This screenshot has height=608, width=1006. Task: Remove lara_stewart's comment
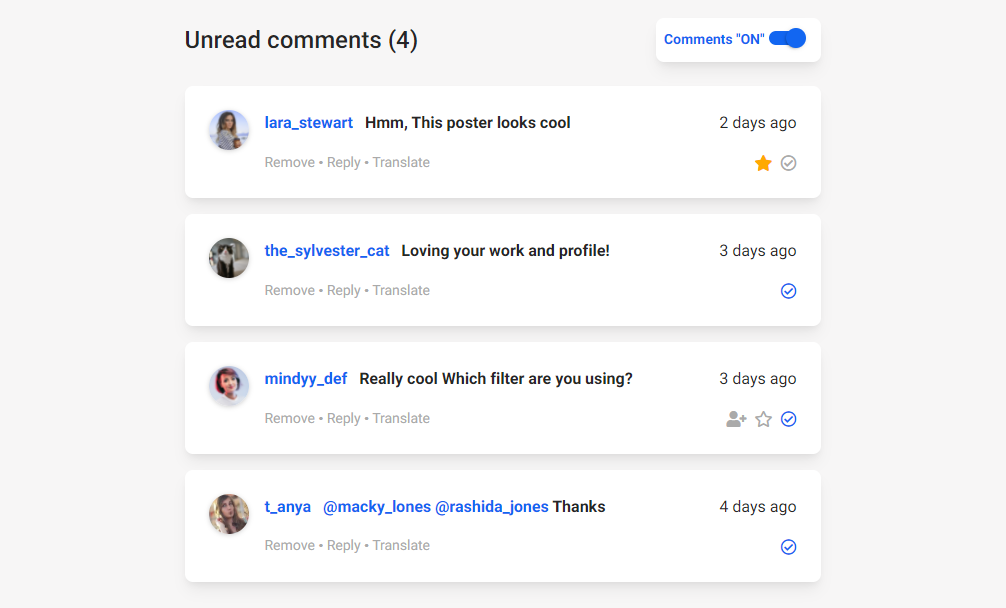[x=289, y=162]
